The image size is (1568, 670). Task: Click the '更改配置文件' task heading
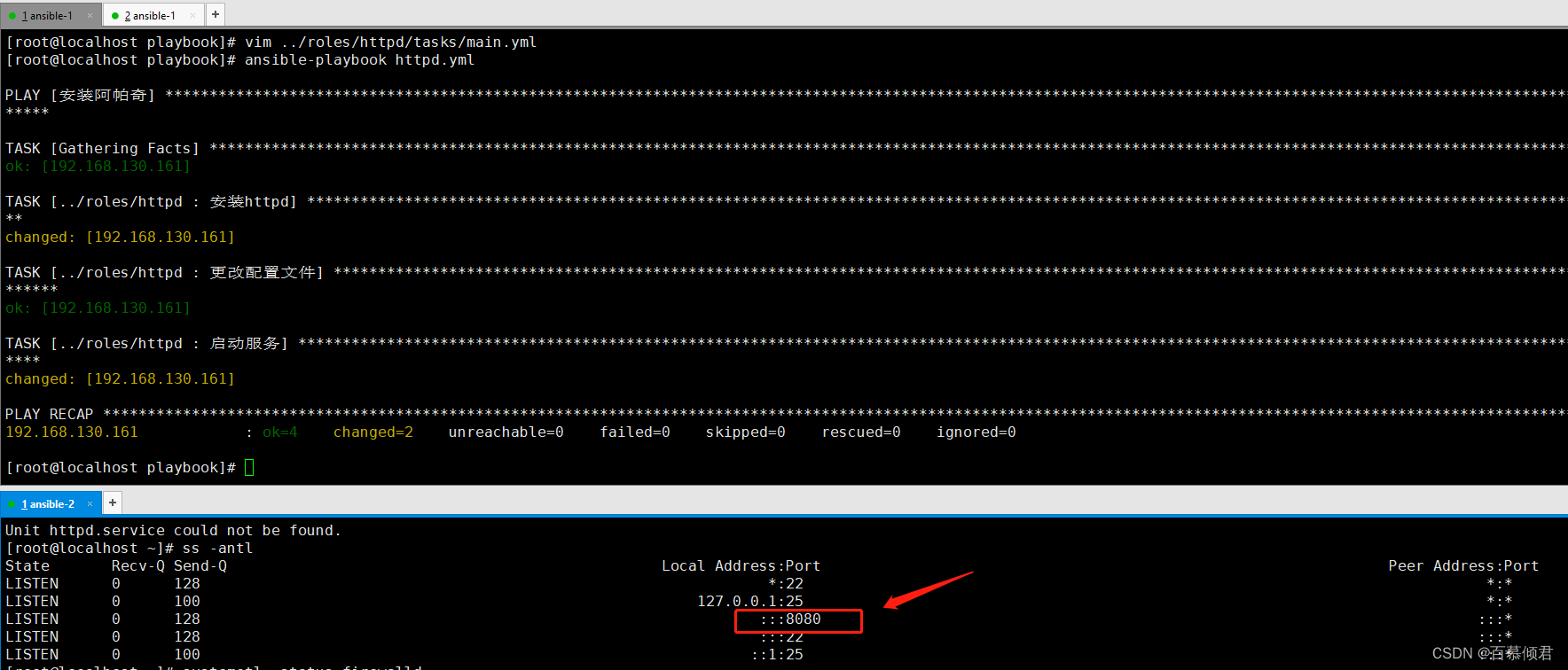pyautogui.click(x=164, y=272)
